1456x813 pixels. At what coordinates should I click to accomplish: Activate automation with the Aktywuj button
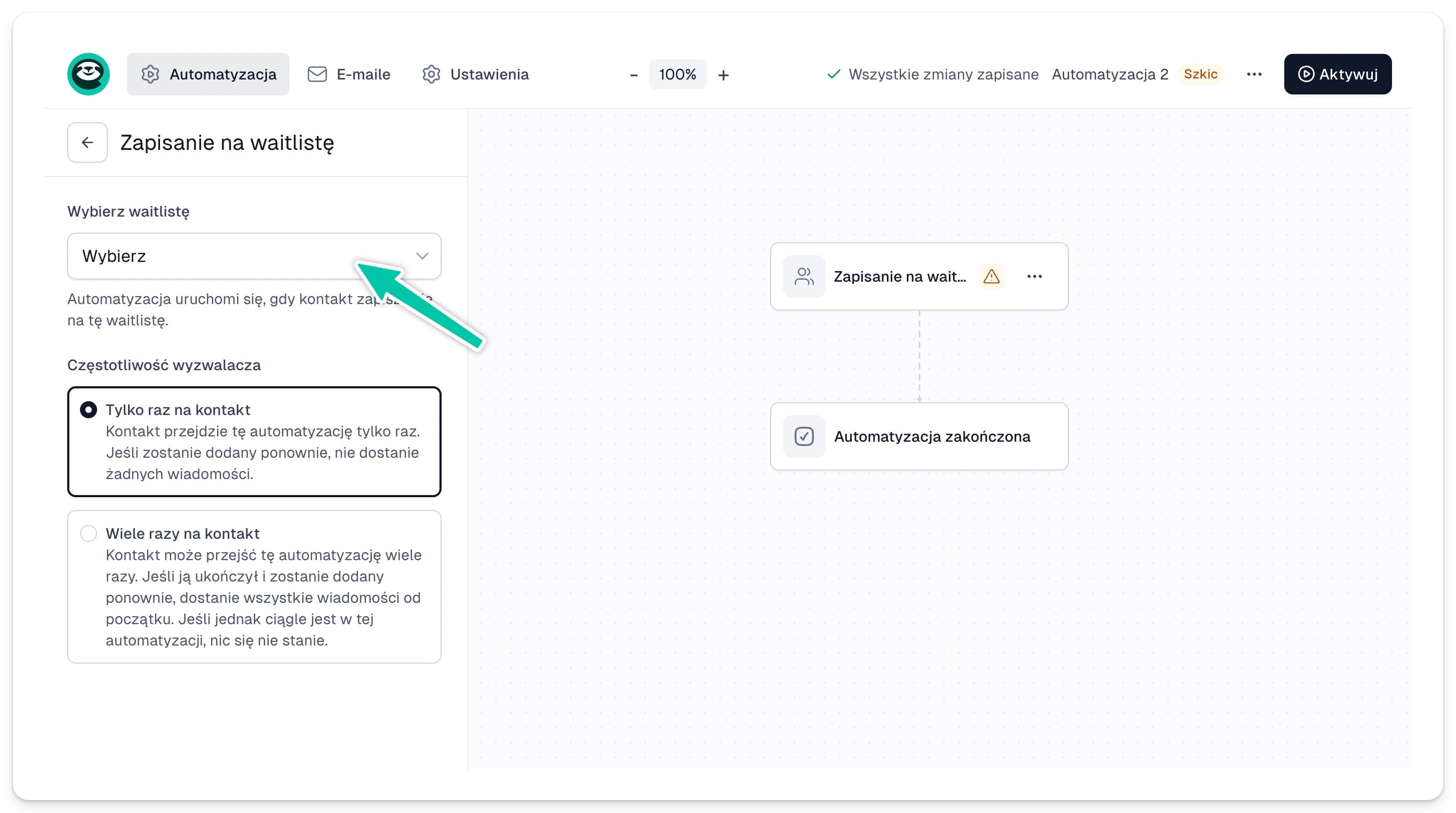pos(1337,74)
